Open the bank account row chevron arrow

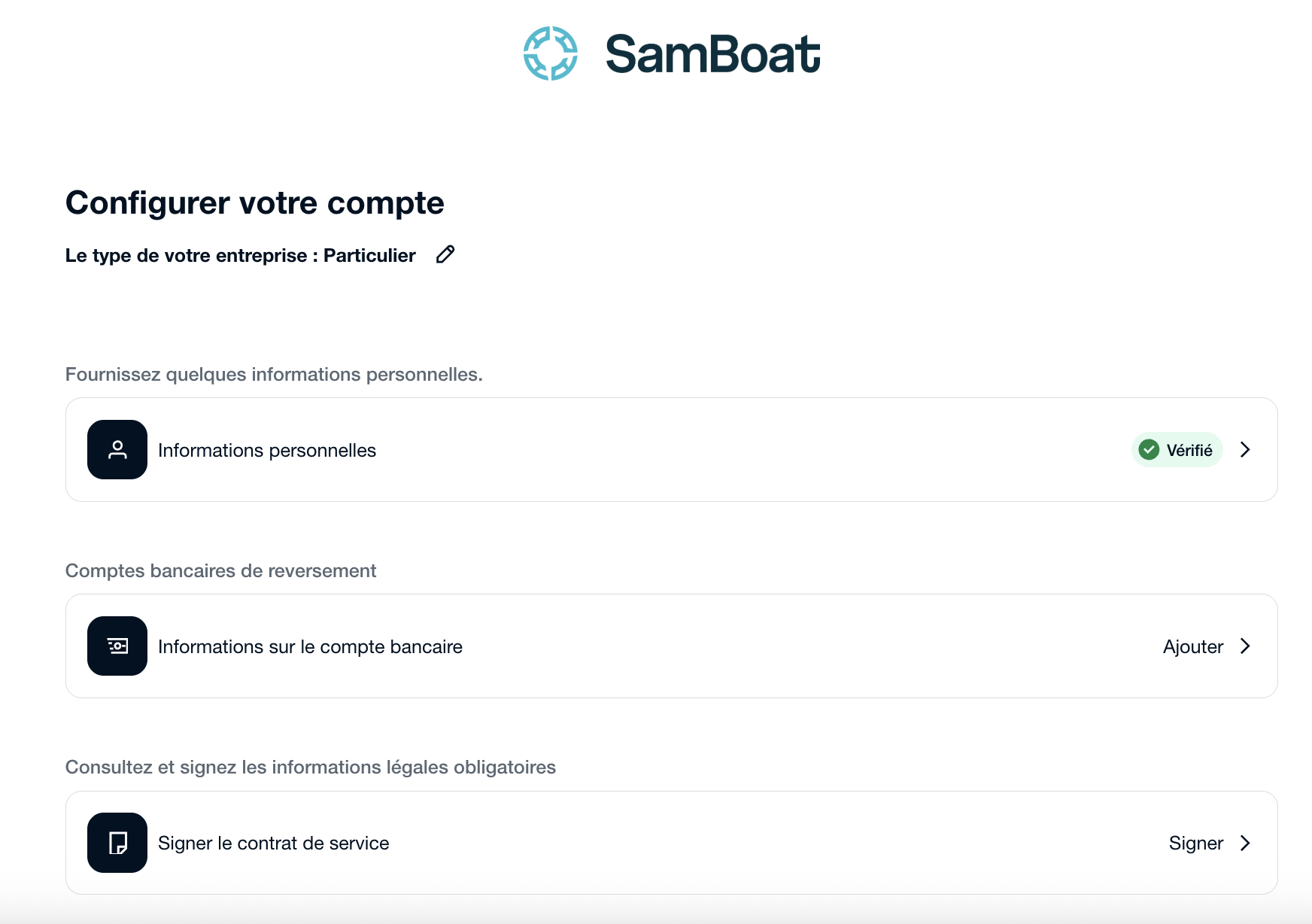click(1245, 646)
